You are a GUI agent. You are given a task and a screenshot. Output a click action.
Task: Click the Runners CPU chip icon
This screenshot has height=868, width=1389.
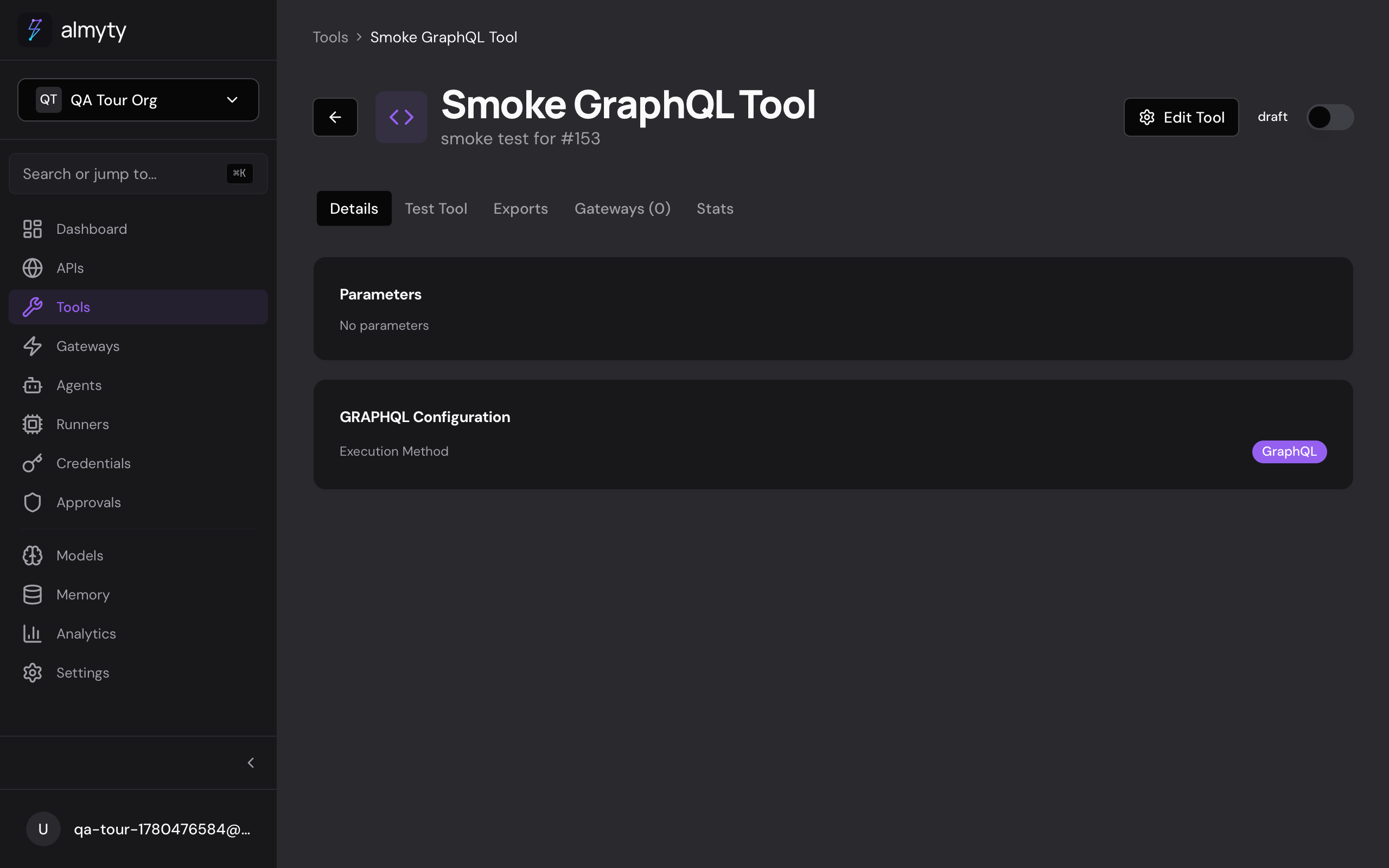point(33,424)
